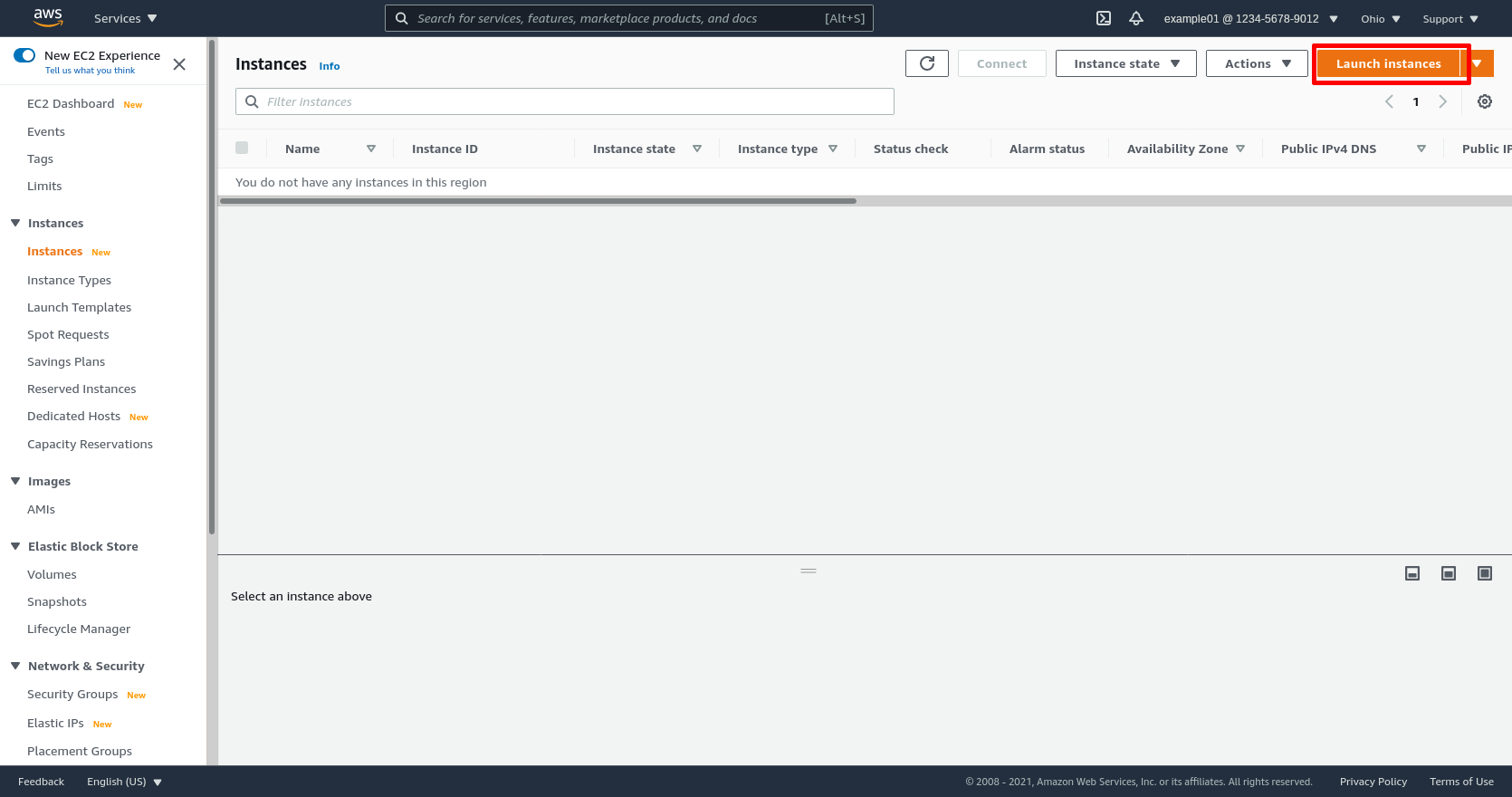
Task: Open table preferences gear icon
Action: 1485,101
